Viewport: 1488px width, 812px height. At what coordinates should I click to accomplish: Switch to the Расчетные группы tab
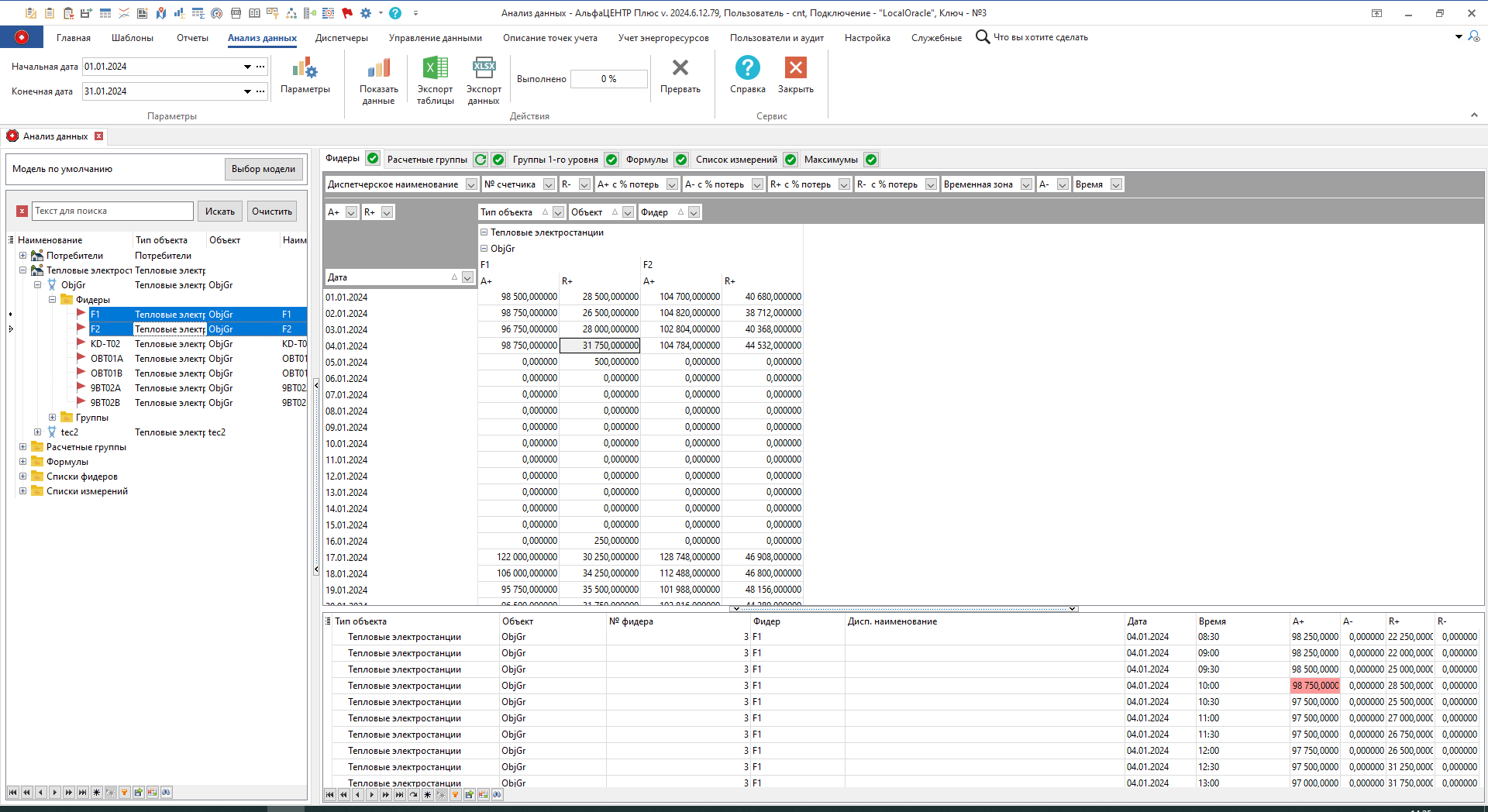[x=427, y=159]
